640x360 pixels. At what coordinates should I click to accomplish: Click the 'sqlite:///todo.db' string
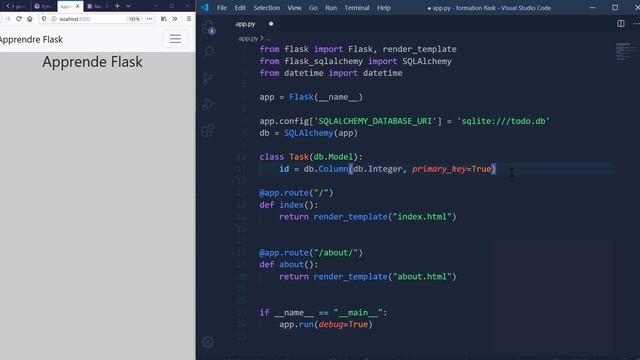[503, 121]
